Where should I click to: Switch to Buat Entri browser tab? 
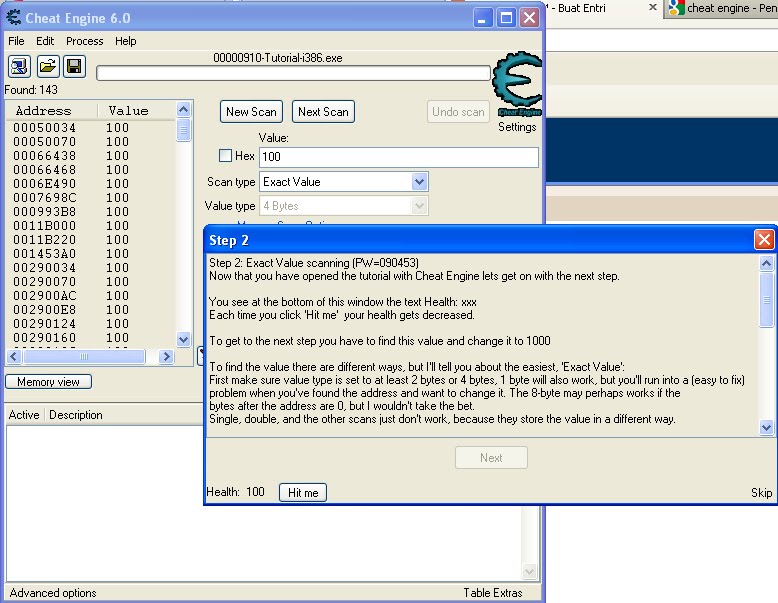(582, 8)
